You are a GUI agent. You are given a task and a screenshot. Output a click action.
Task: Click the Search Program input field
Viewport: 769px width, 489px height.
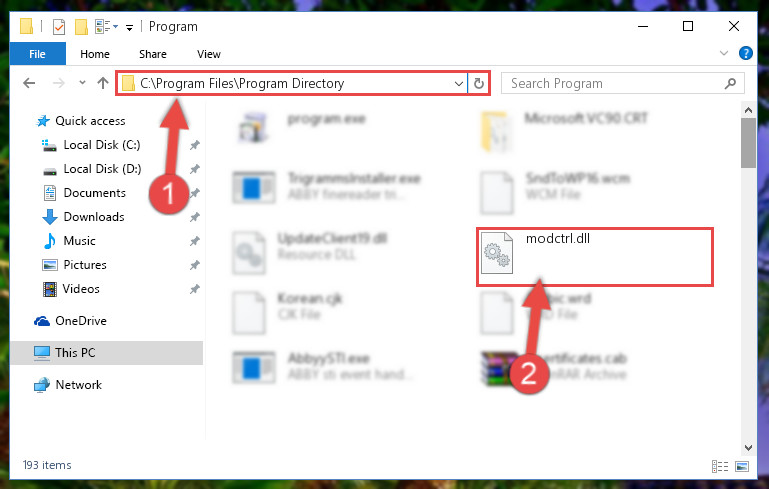[x=613, y=83]
